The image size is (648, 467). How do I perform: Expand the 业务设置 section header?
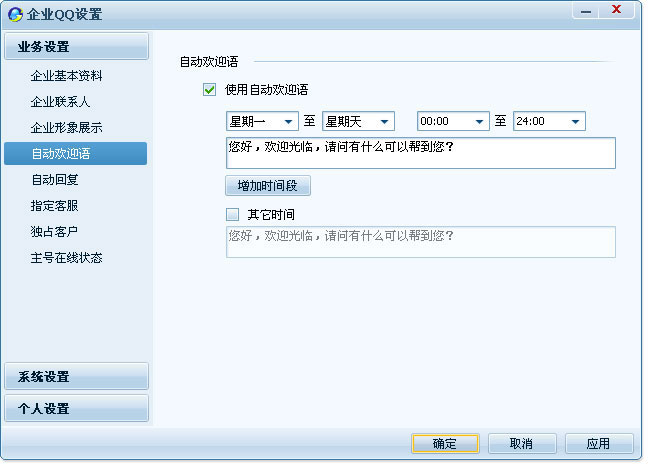click(x=76, y=47)
